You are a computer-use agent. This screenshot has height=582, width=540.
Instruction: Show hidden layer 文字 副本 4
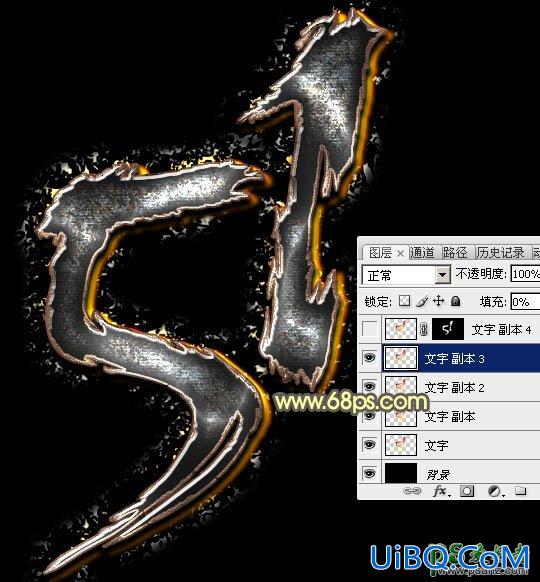[370, 329]
